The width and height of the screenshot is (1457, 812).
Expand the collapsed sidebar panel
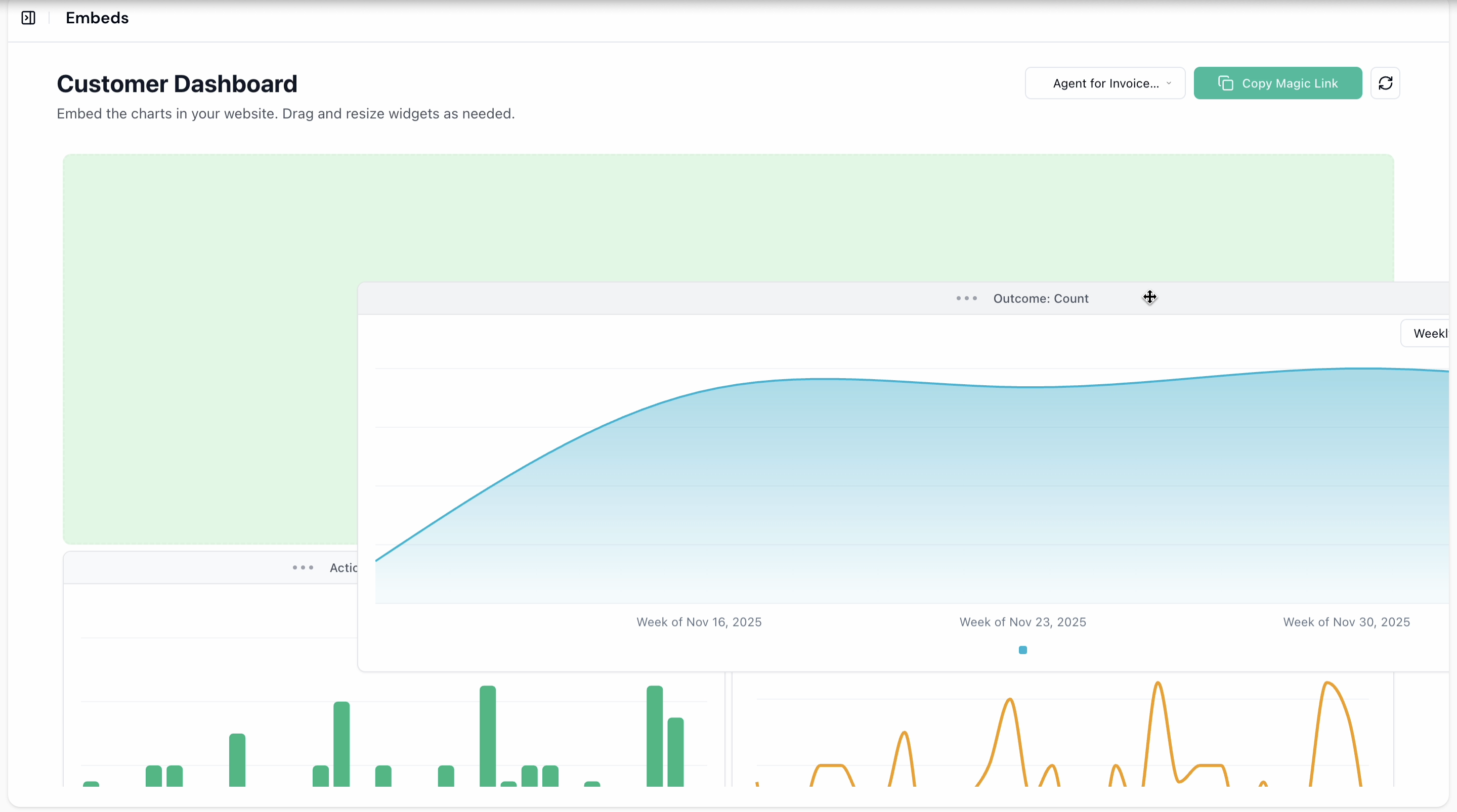click(28, 18)
